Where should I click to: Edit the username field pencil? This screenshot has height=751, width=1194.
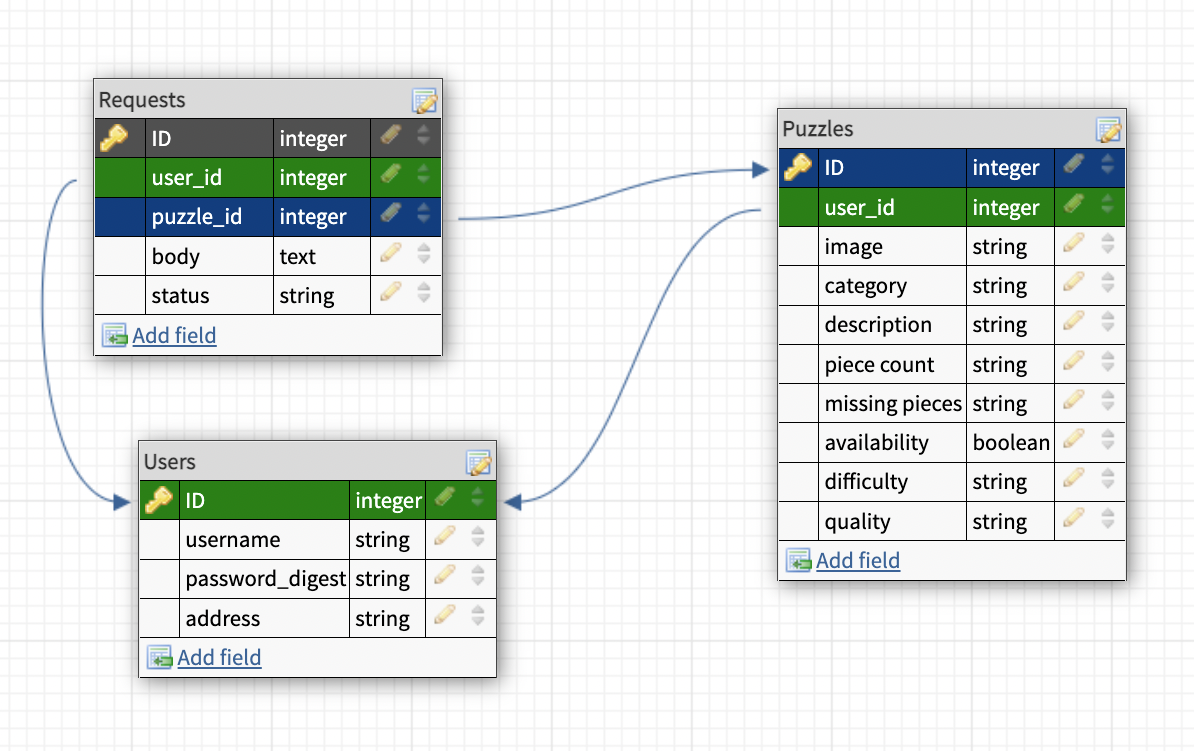445,536
